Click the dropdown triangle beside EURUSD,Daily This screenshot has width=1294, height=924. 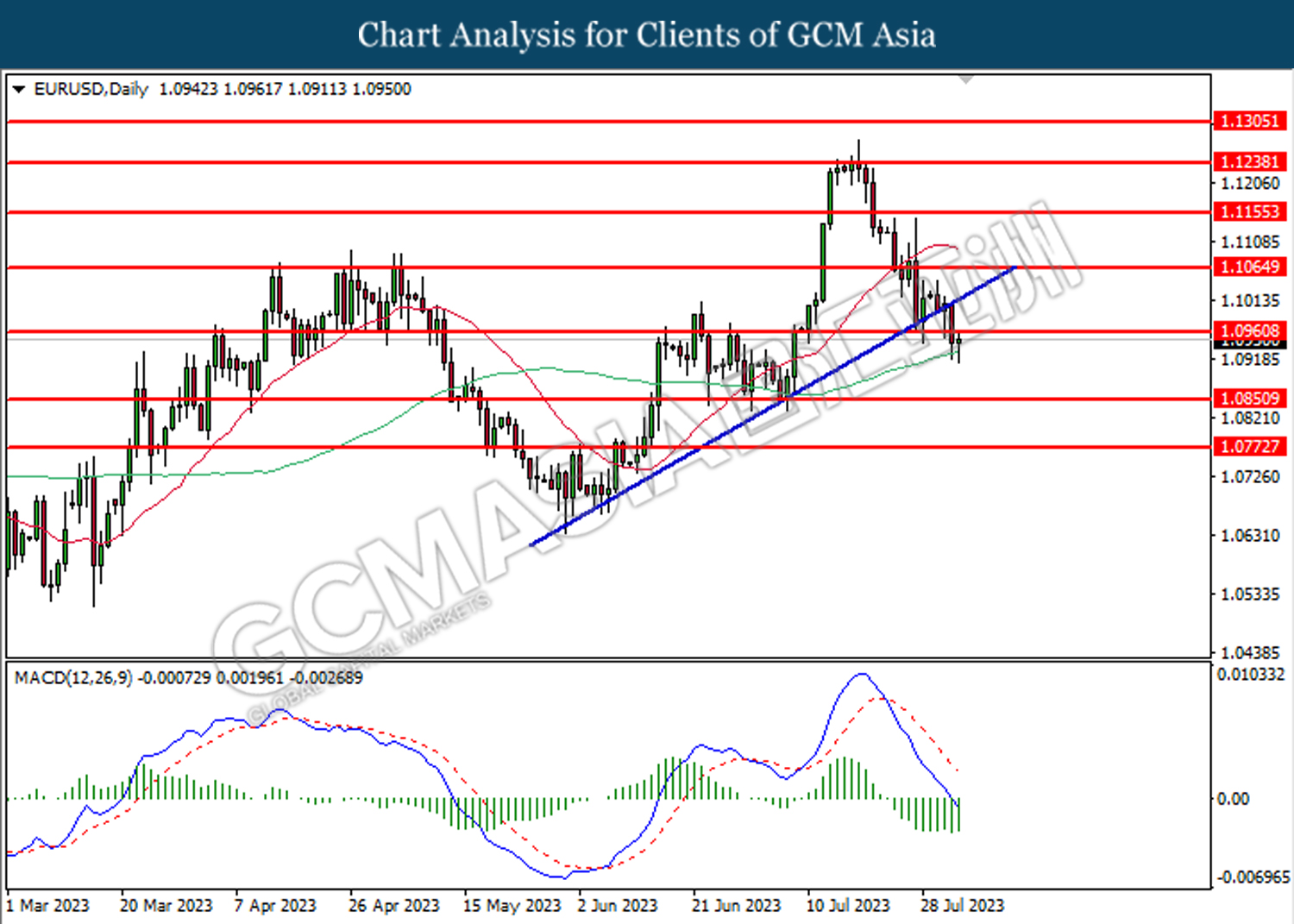point(18,89)
